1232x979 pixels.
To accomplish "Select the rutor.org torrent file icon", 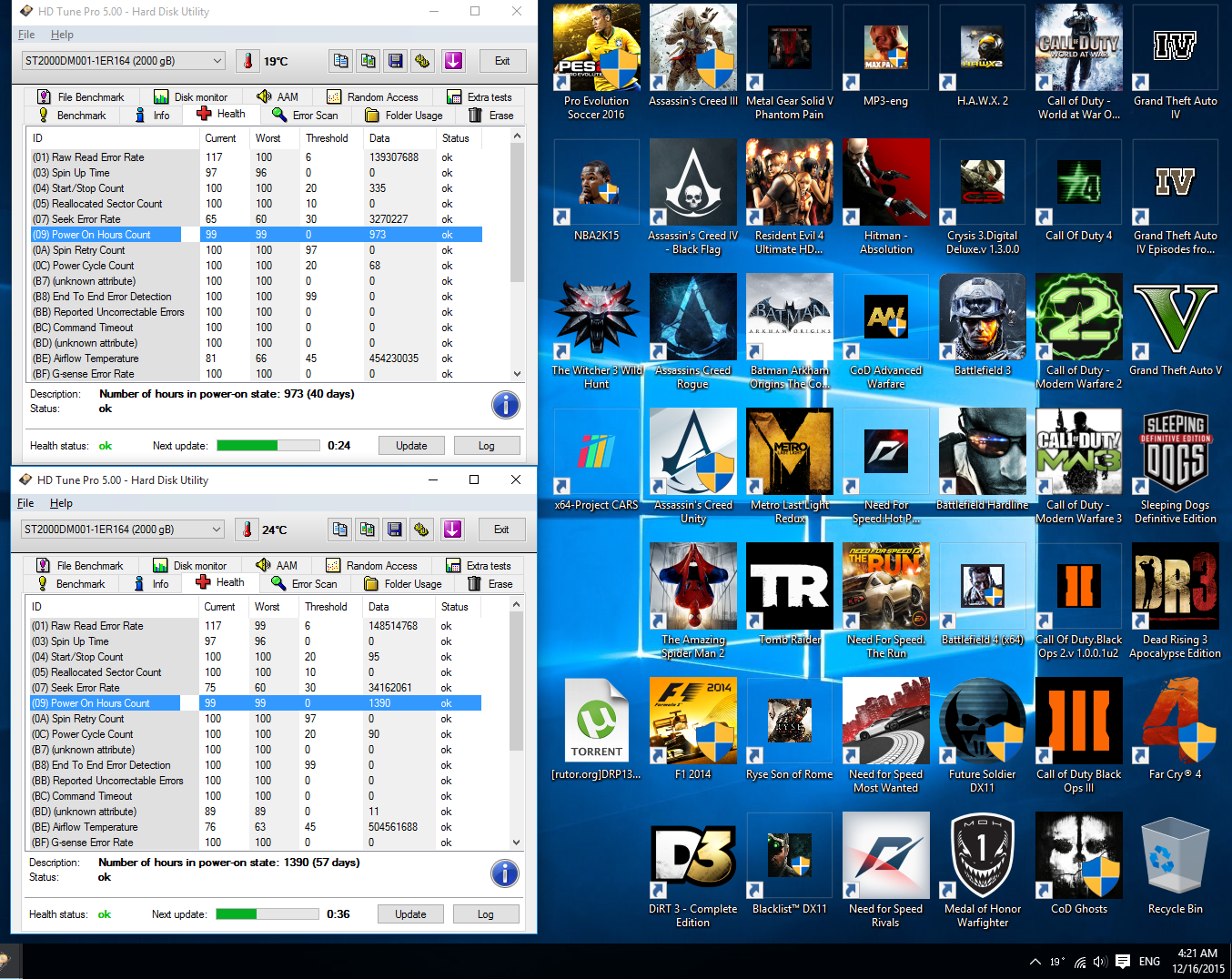I will [597, 730].
